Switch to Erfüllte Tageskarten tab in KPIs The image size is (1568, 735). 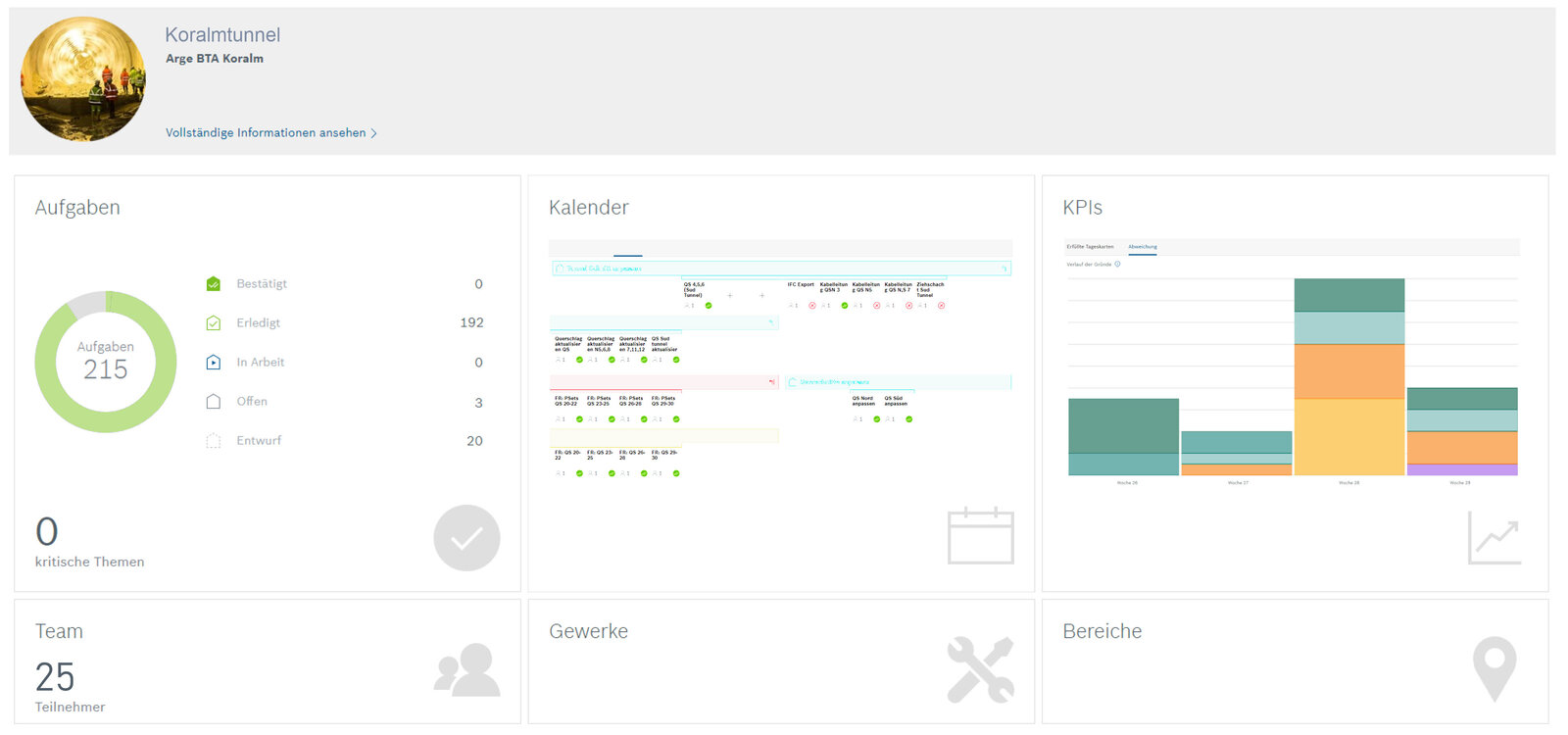tap(1090, 247)
